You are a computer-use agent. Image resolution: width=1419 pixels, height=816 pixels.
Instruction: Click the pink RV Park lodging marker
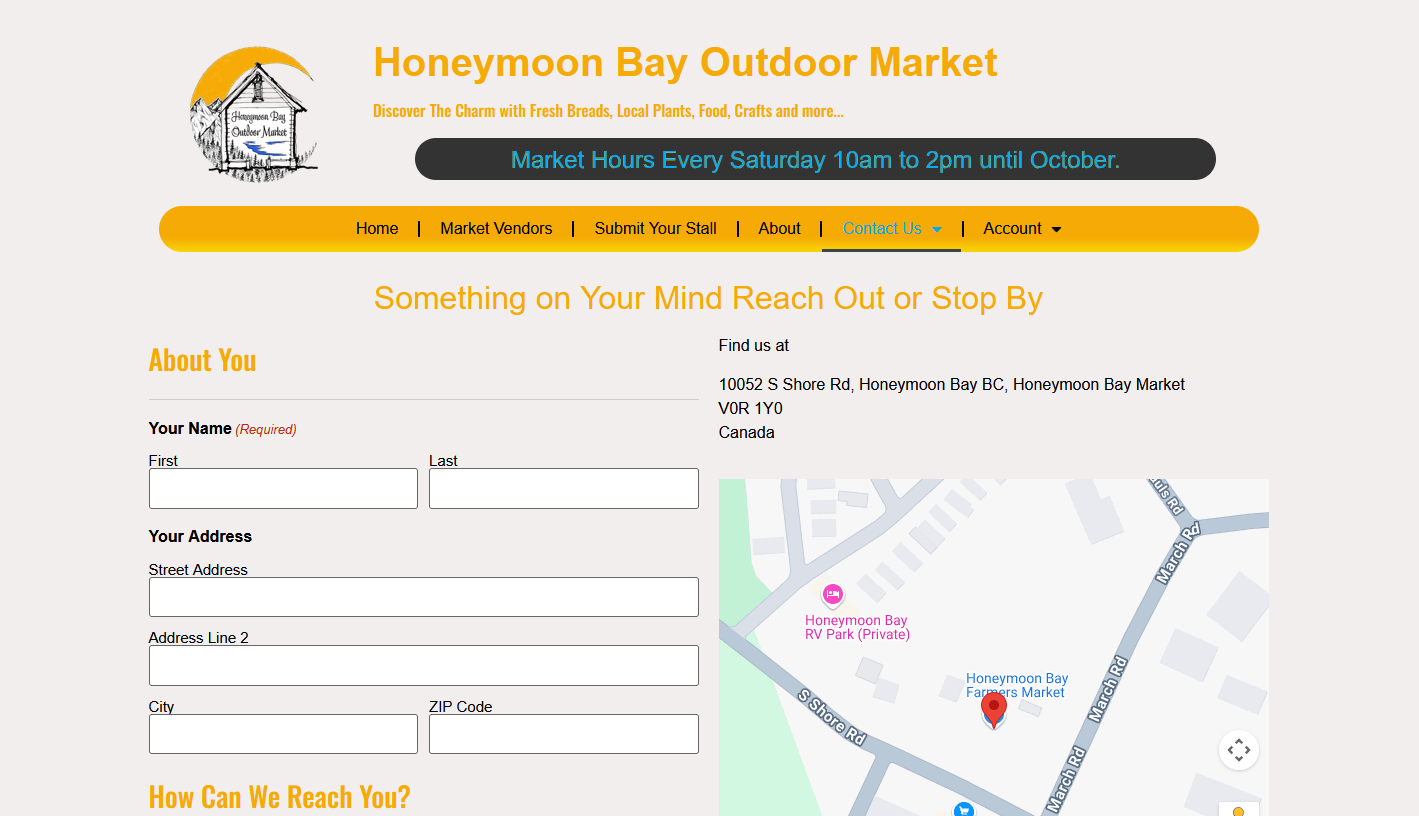(833, 596)
